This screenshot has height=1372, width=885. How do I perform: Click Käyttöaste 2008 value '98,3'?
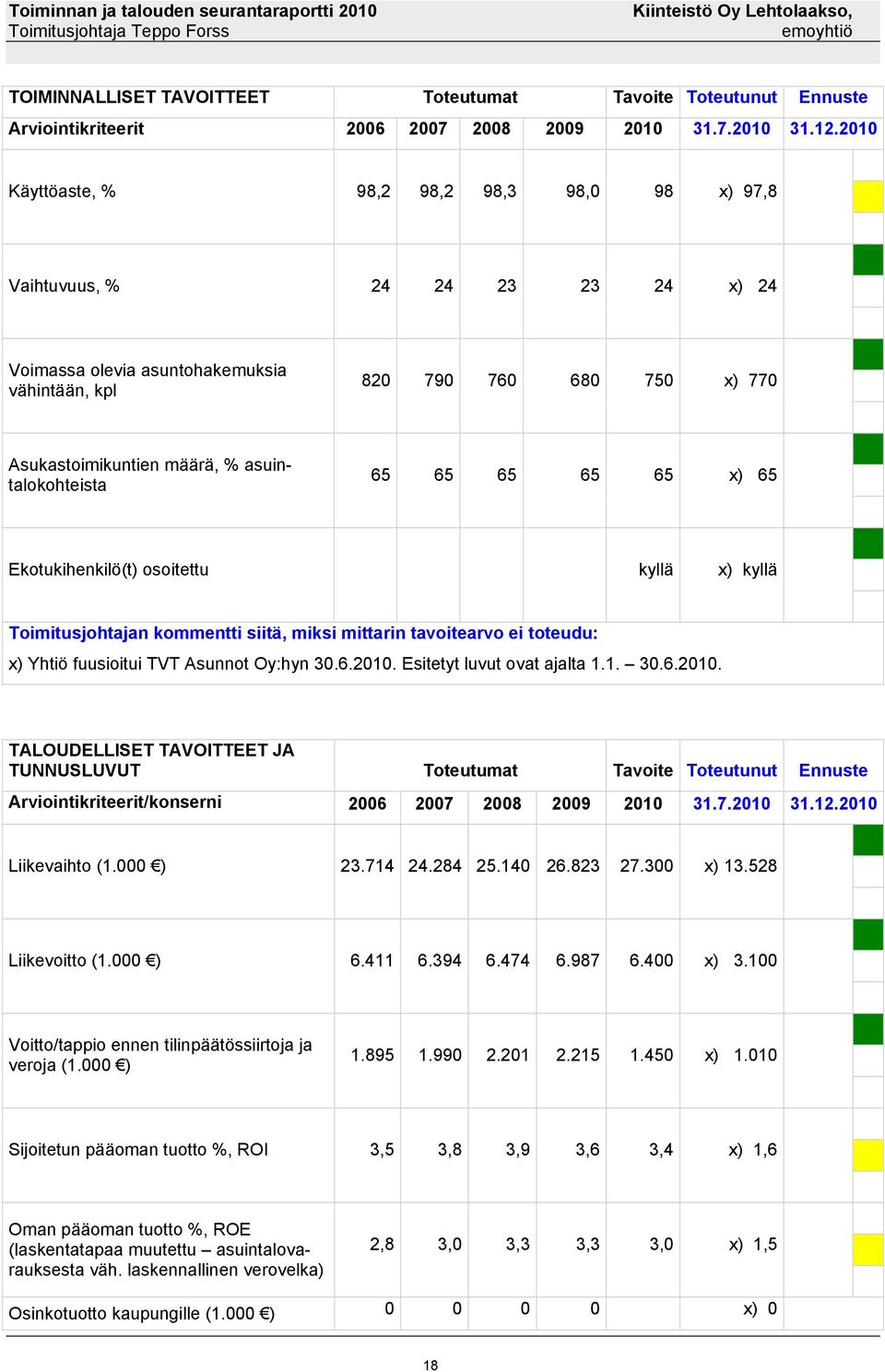coord(500,192)
